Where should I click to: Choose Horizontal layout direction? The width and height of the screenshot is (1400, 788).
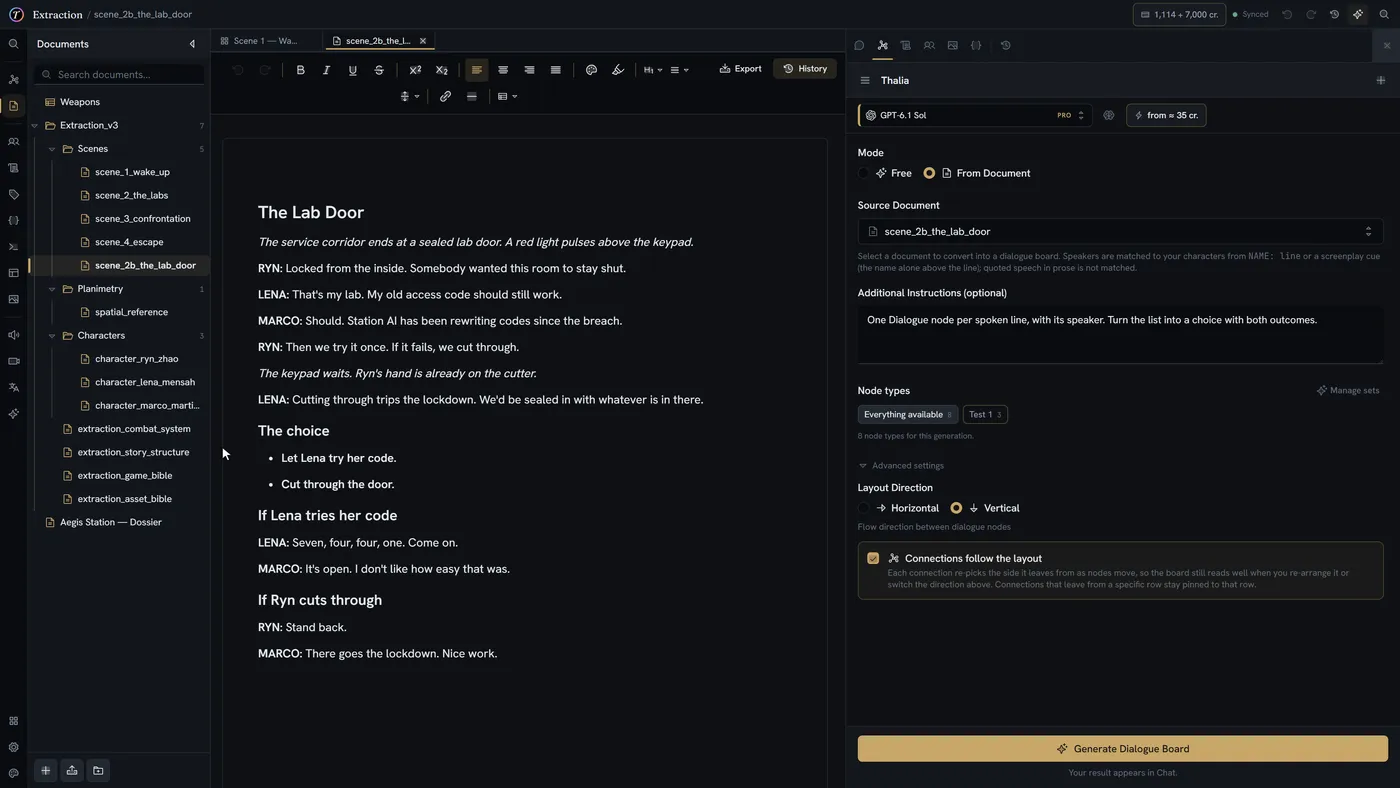coord(864,508)
